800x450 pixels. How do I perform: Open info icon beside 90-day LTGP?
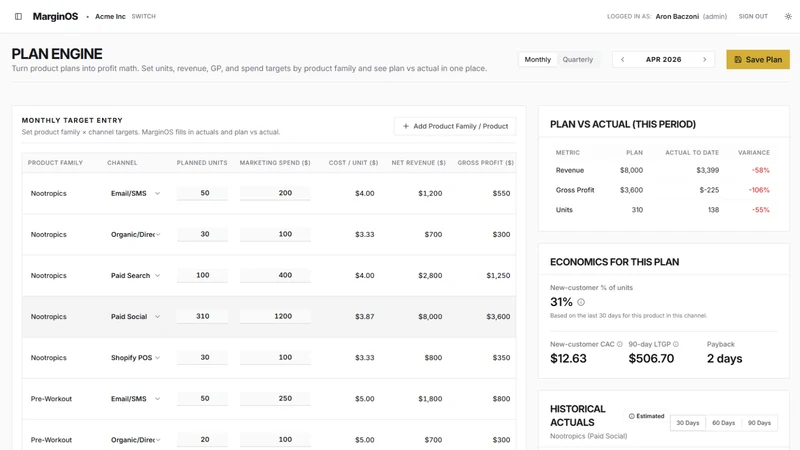[676, 344]
